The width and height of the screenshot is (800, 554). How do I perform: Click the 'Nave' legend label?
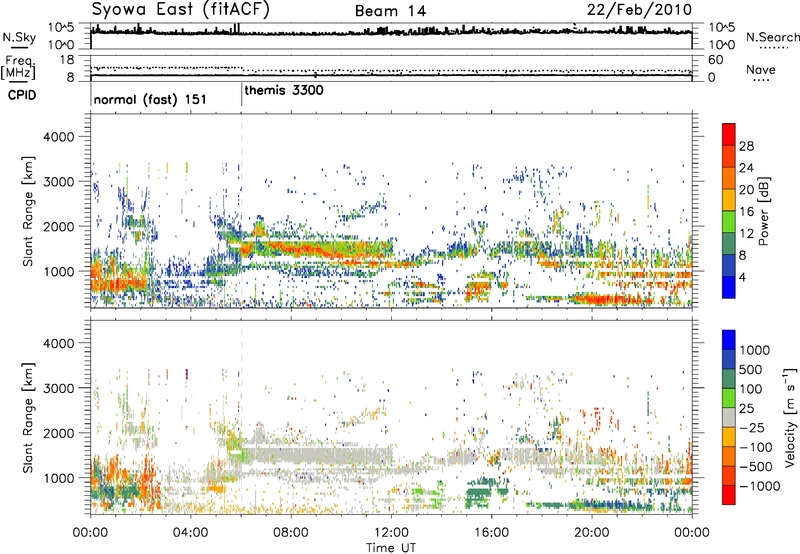760,69
